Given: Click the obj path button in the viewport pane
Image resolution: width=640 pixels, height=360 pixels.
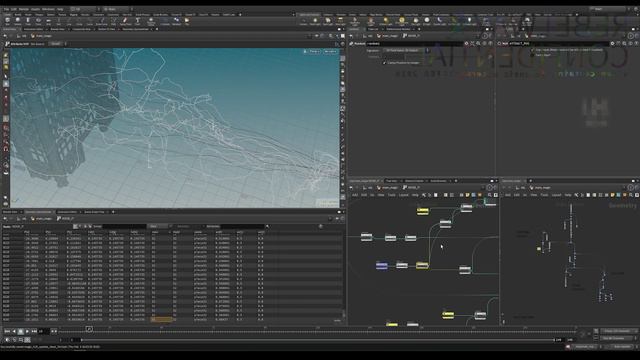Looking at the screenshot, I should 22,36.
